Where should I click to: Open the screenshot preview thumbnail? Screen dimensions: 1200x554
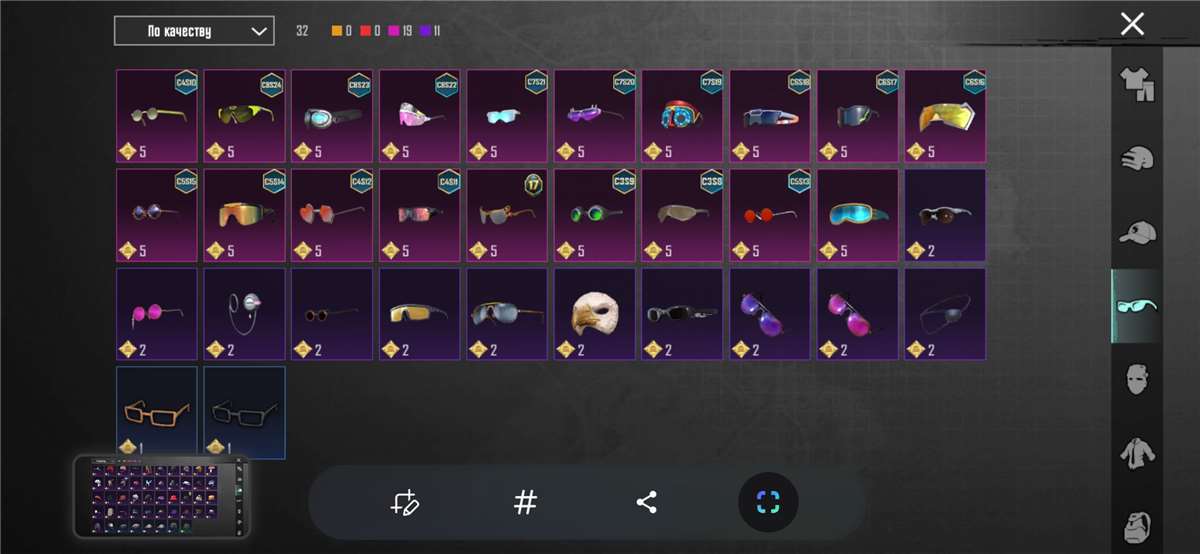[162, 497]
